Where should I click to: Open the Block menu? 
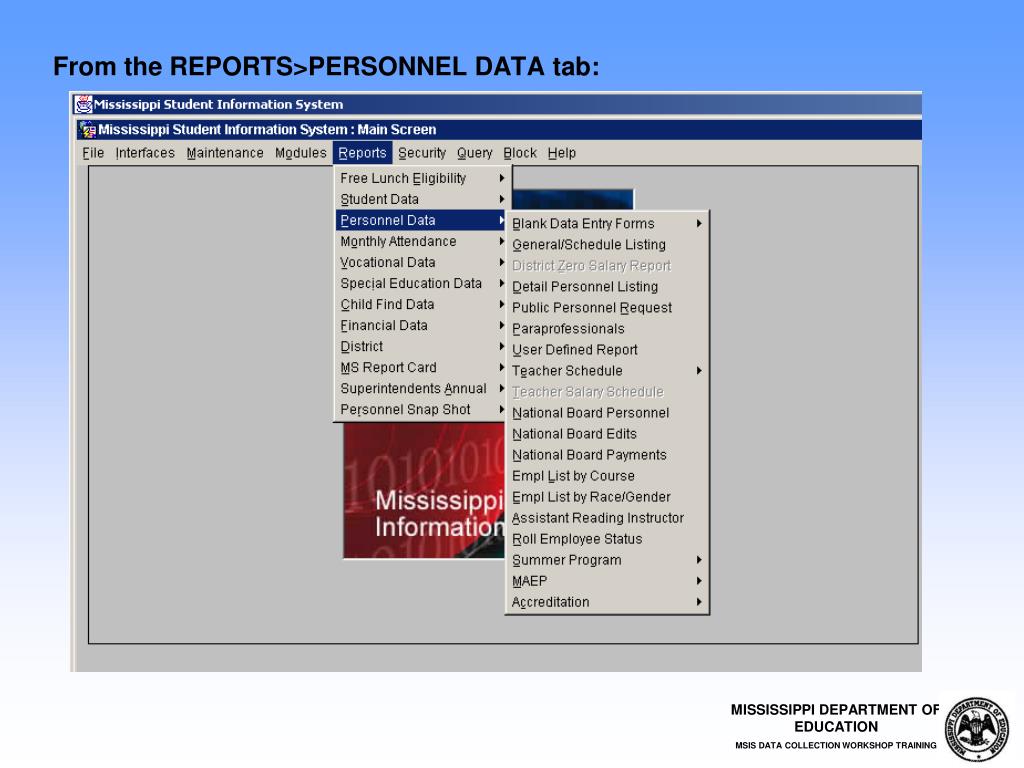pyautogui.click(x=520, y=153)
